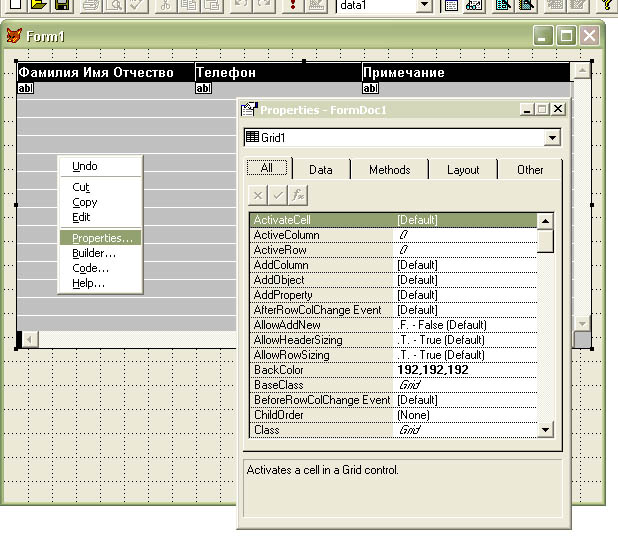
Task: Click the Properties window title bar icon
Action: pos(250,109)
